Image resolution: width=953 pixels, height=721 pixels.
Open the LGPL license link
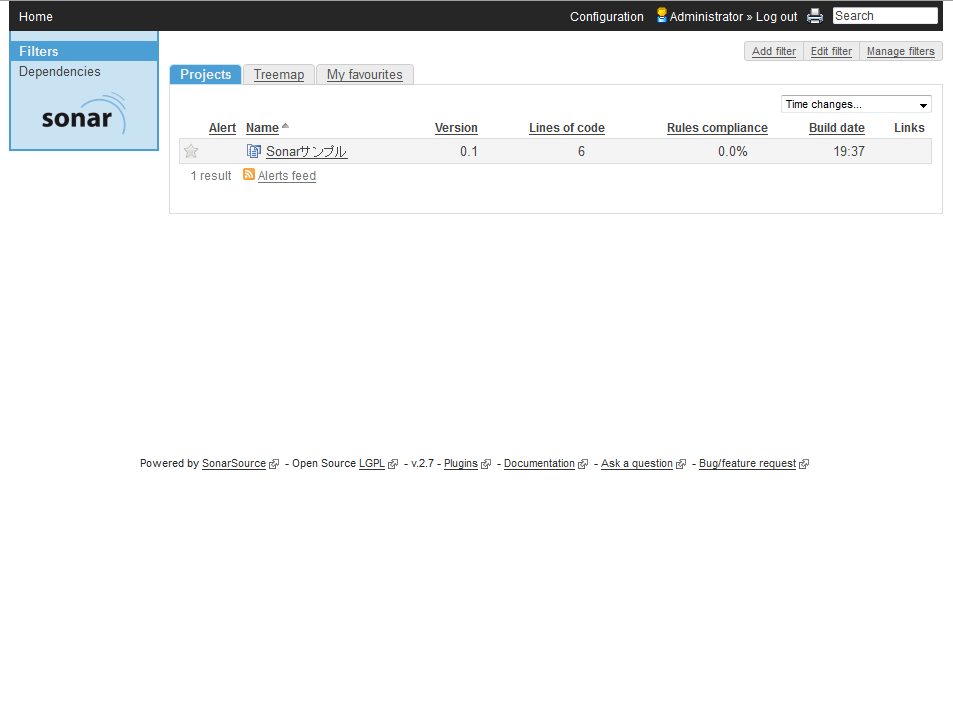(x=371, y=463)
